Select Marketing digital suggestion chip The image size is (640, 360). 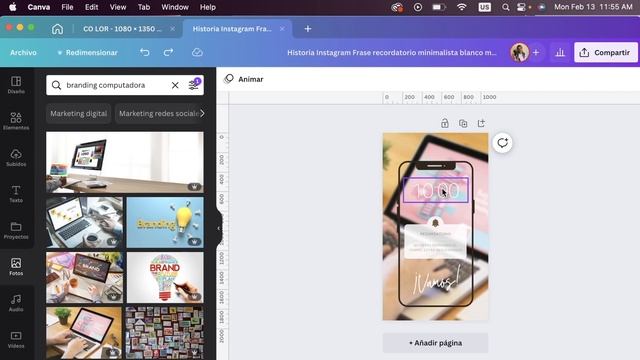tap(78, 113)
